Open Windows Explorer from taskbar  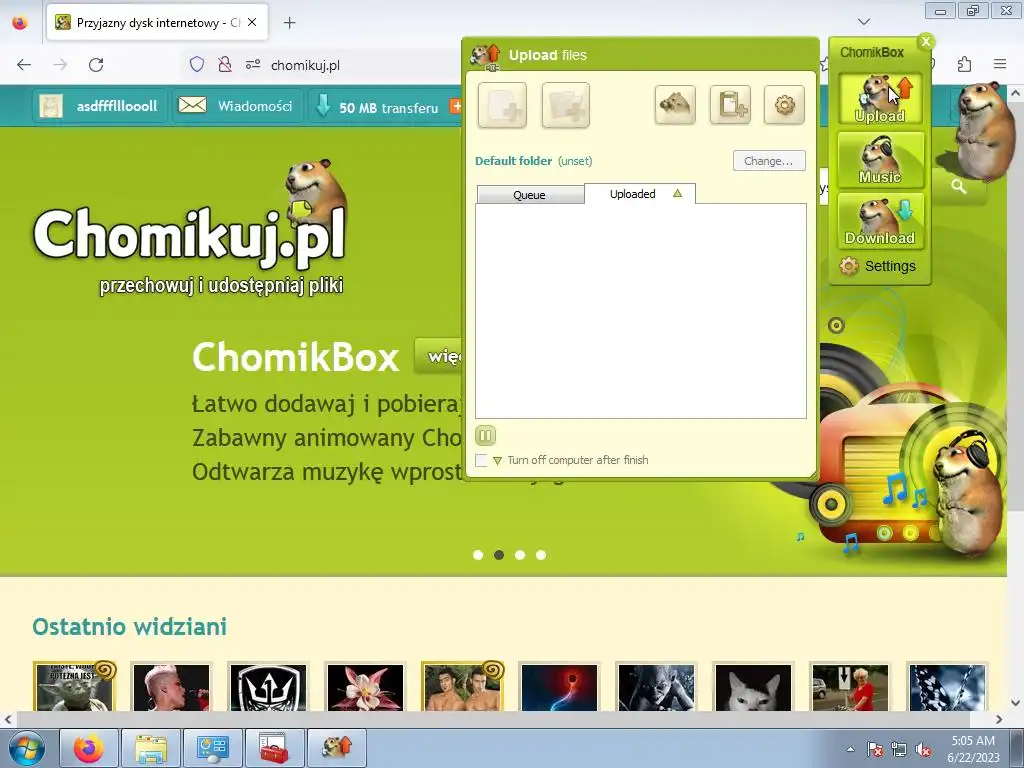[x=151, y=748]
